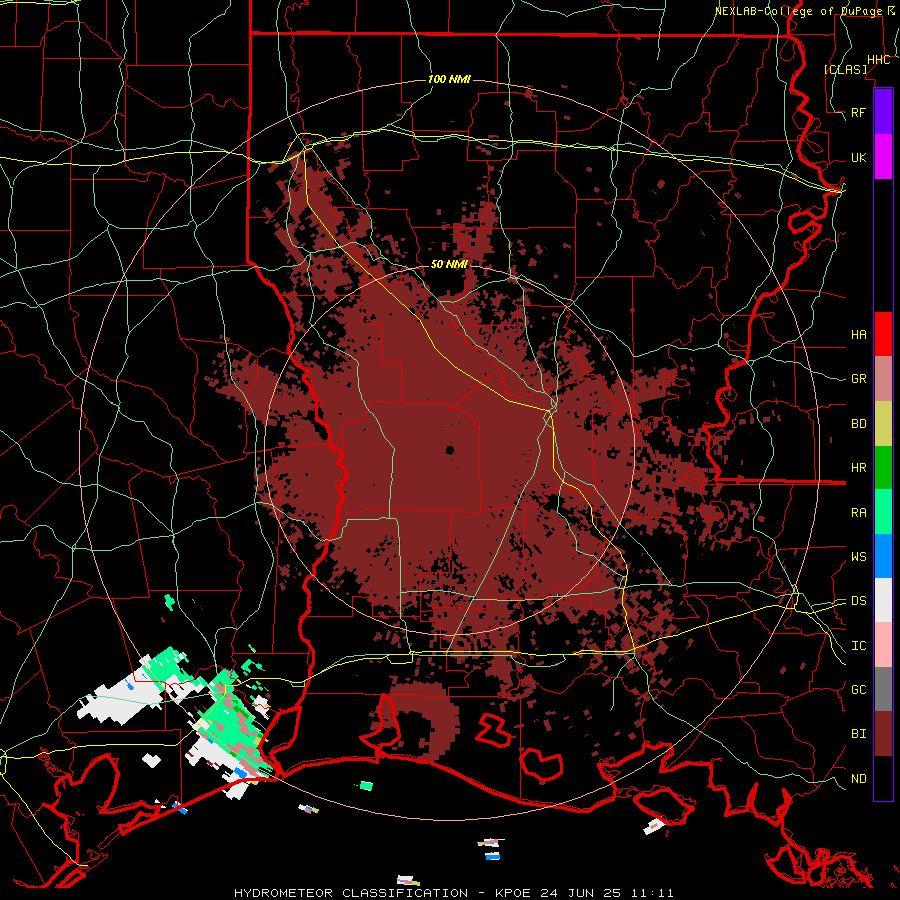Screen dimensions: 900x900
Task: Select the light pink IC legend swatch
Action: tap(883, 645)
